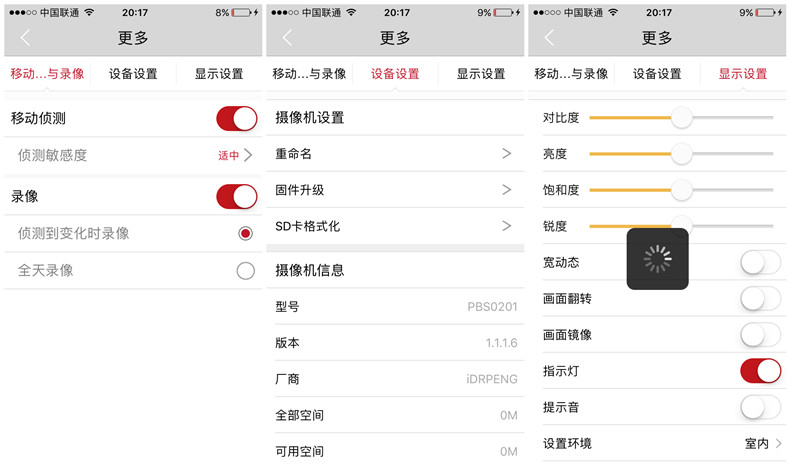This screenshot has width=790, height=465.
Task: Select the 全天录像 radio option
Action: click(x=245, y=271)
